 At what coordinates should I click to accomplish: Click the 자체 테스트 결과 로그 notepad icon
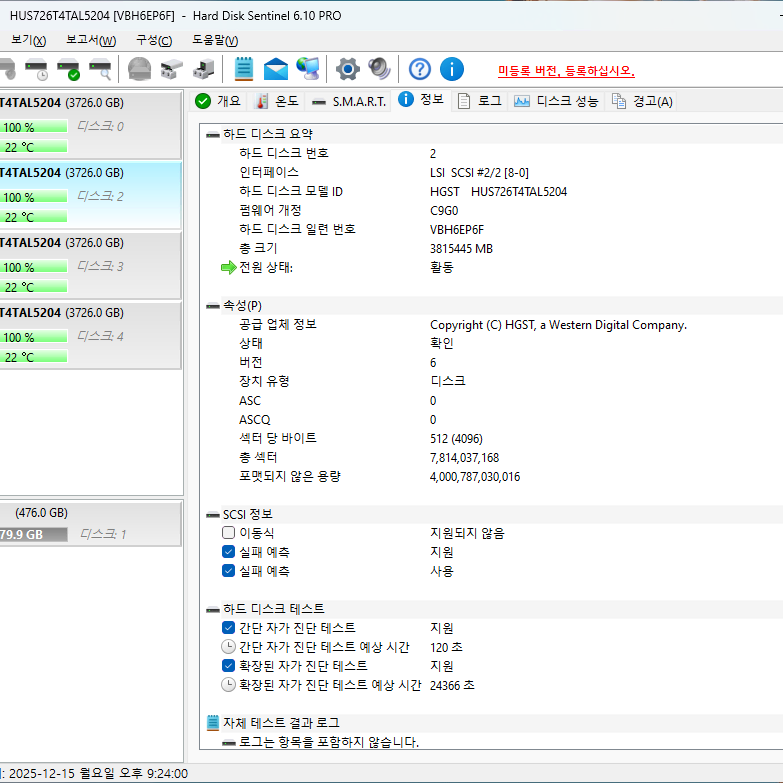click(213, 723)
